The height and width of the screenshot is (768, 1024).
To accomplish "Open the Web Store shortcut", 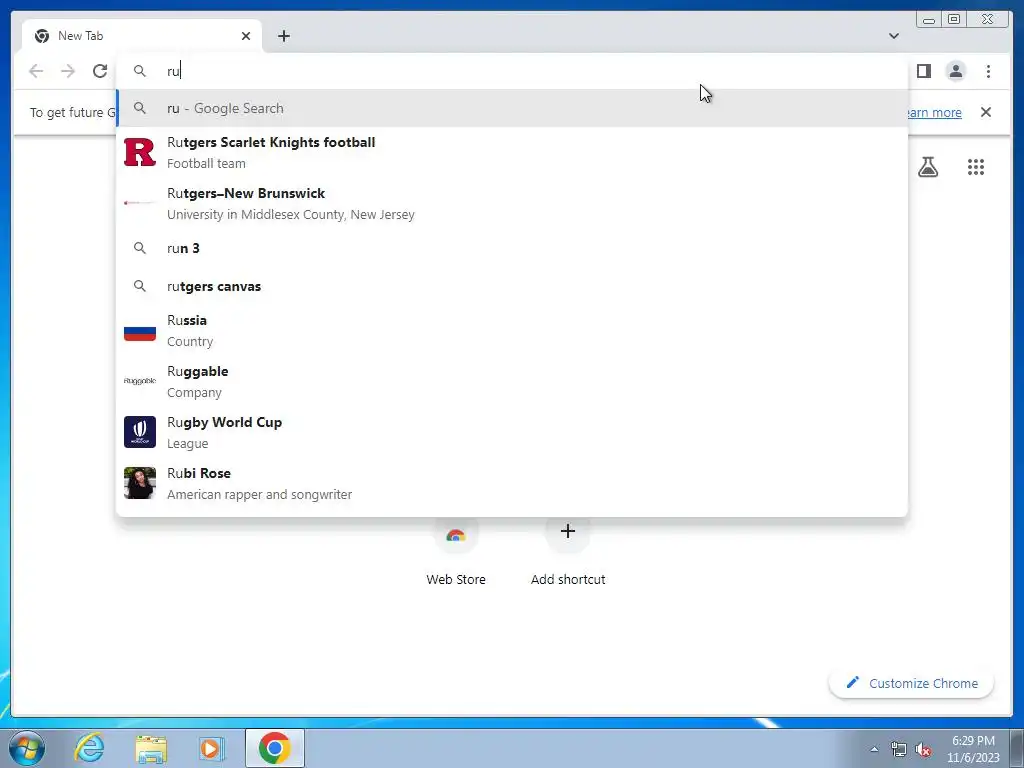I will pyautogui.click(x=456, y=552).
